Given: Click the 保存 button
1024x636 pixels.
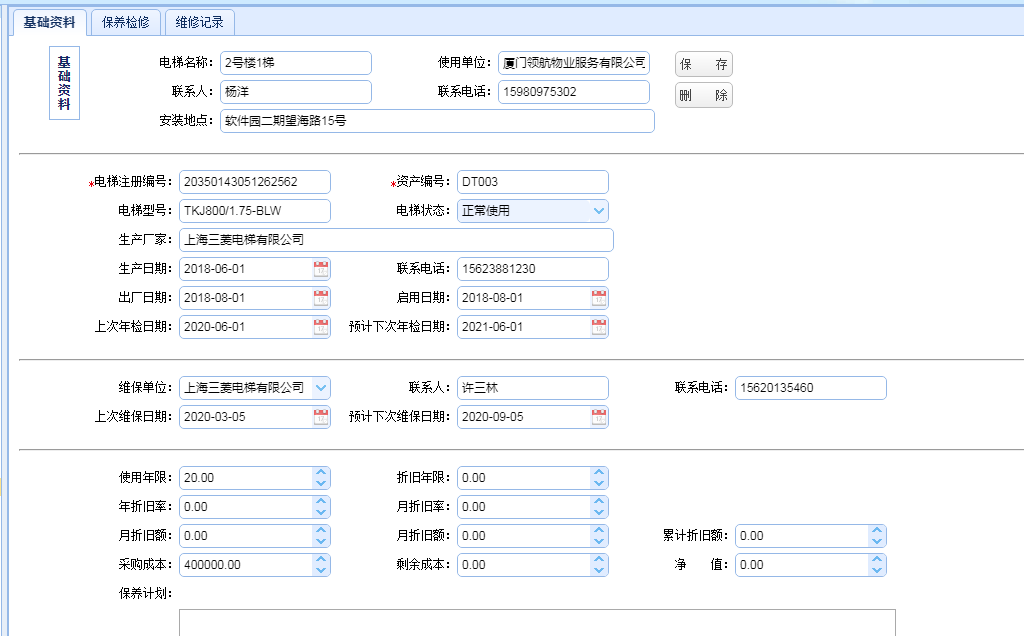Looking at the screenshot, I should pyautogui.click(x=703, y=65).
